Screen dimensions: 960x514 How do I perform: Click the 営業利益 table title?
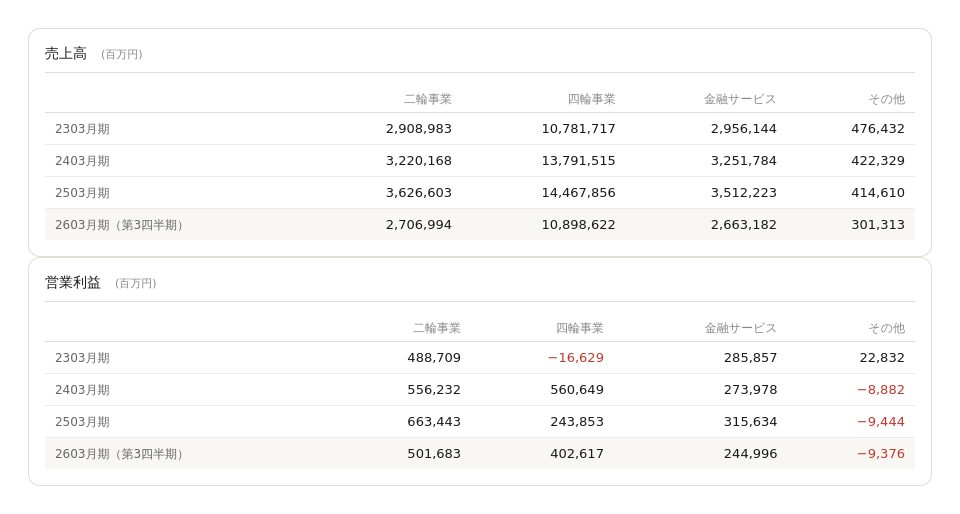coord(73,283)
